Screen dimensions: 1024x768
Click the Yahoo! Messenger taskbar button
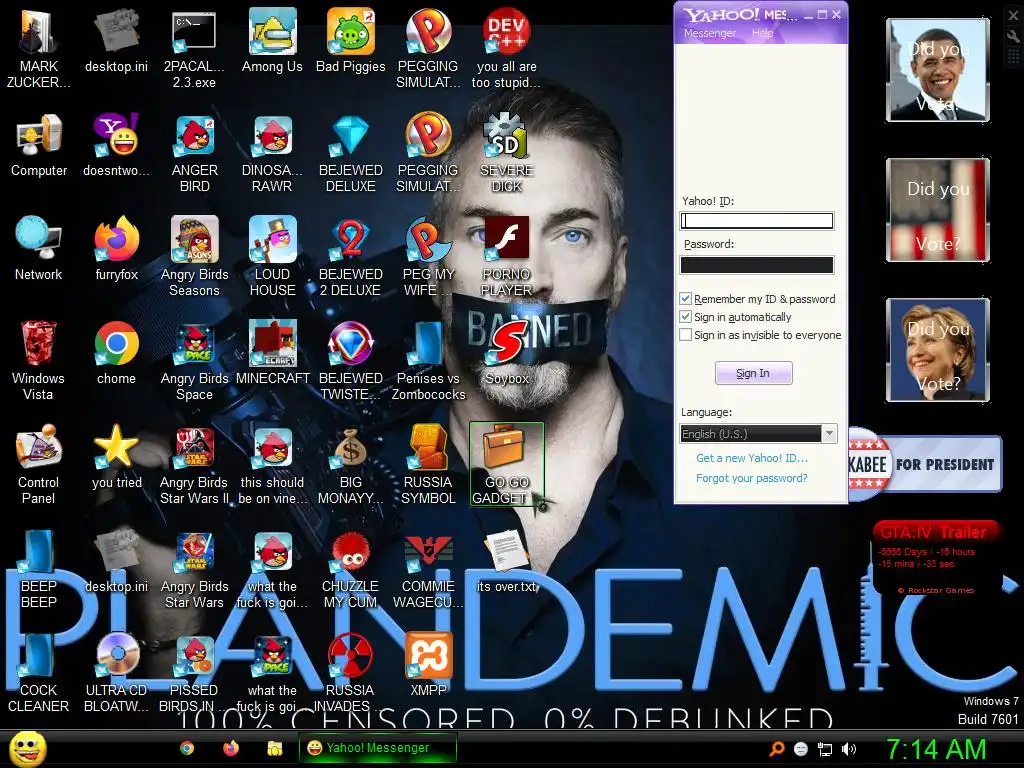377,748
